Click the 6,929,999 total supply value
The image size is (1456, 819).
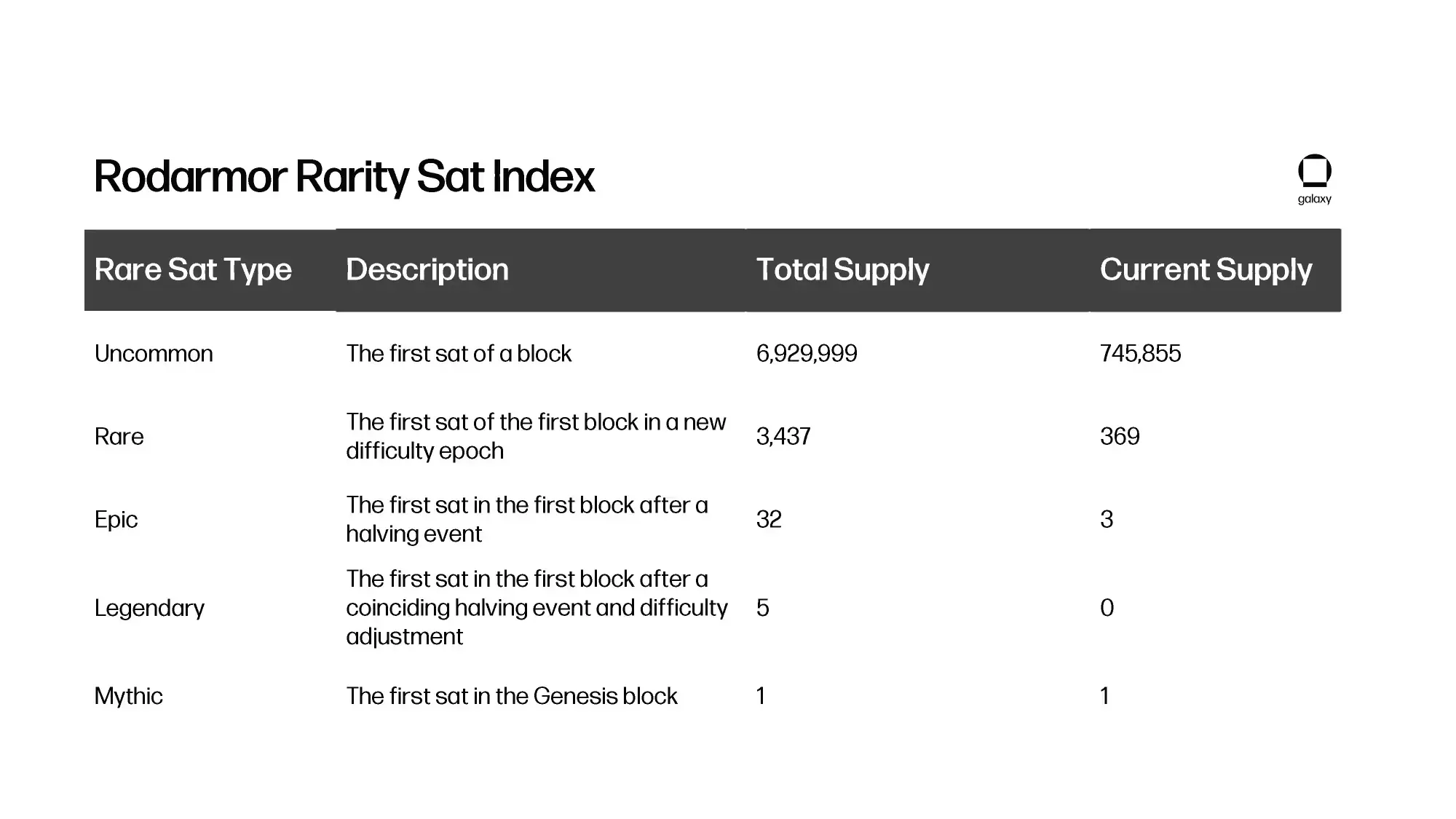(807, 354)
